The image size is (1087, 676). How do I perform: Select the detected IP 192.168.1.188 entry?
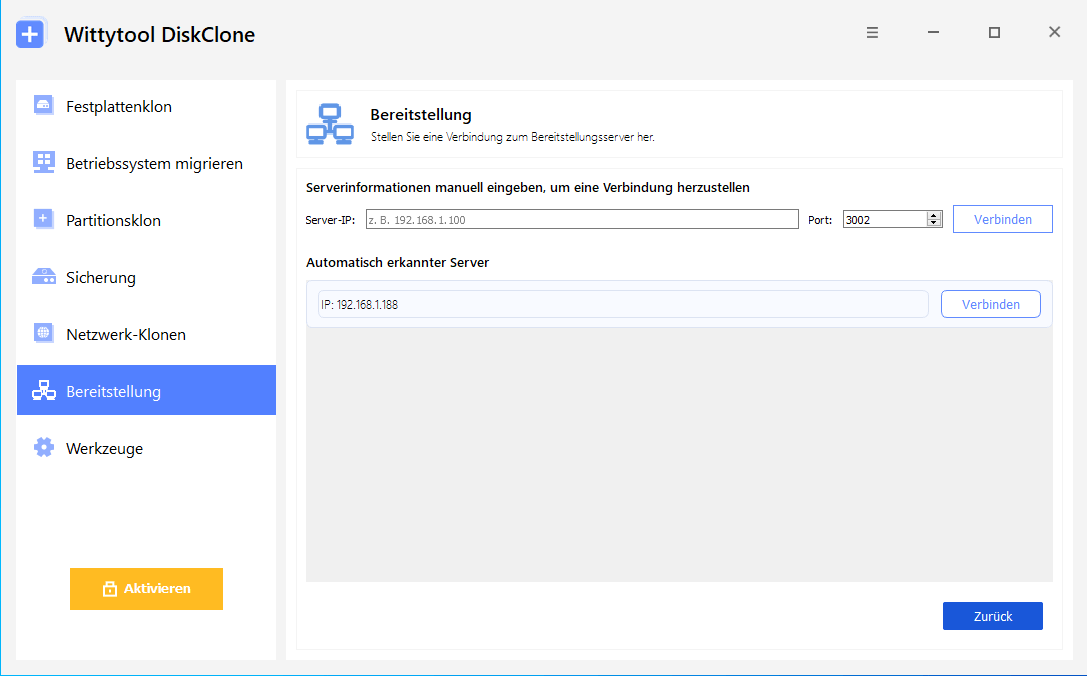click(x=623, y=304)
